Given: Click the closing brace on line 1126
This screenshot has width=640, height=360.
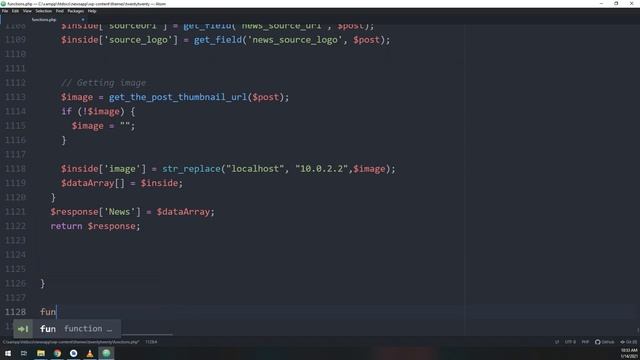Looking at the screenshot, I should [x=42, y=284].
